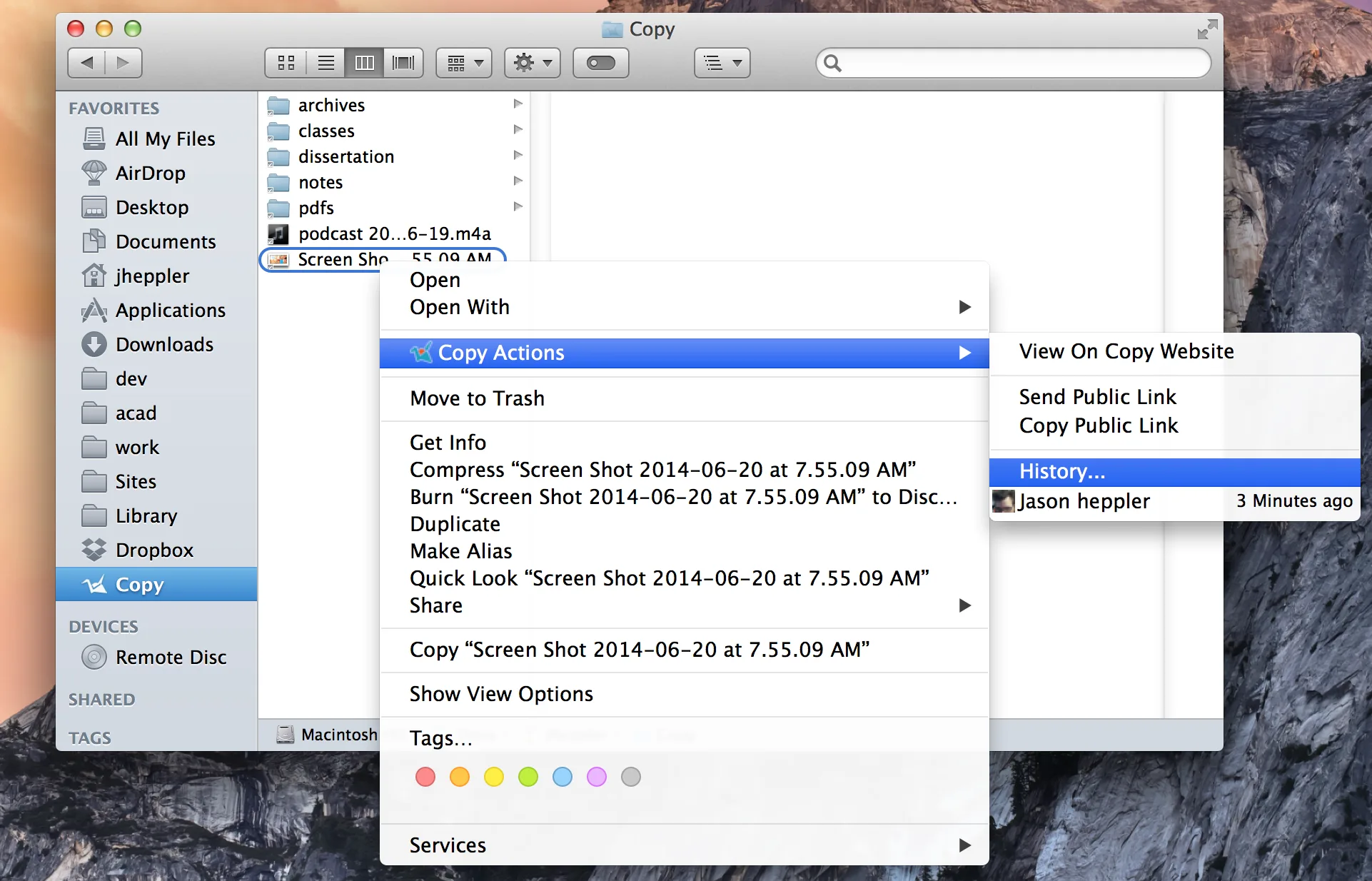Choose Copy "Screen Shot" menu item
The width and height of the screenshot is (1372, 881).
pos(684,650)
